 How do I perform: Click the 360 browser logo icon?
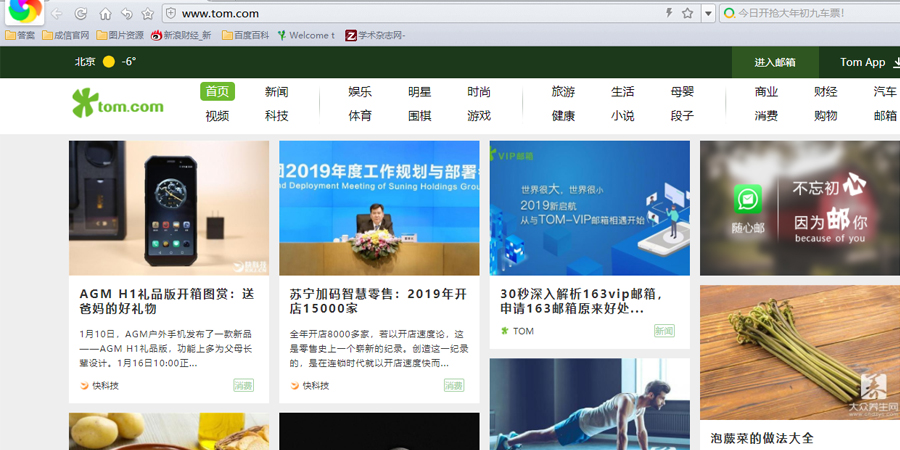tap(25, 11)
